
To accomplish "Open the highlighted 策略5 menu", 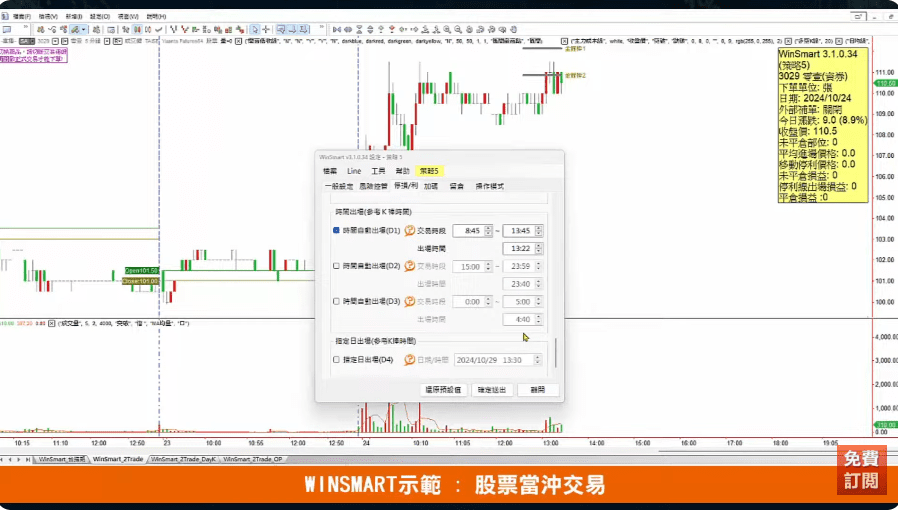I will (x=429, y=171).
